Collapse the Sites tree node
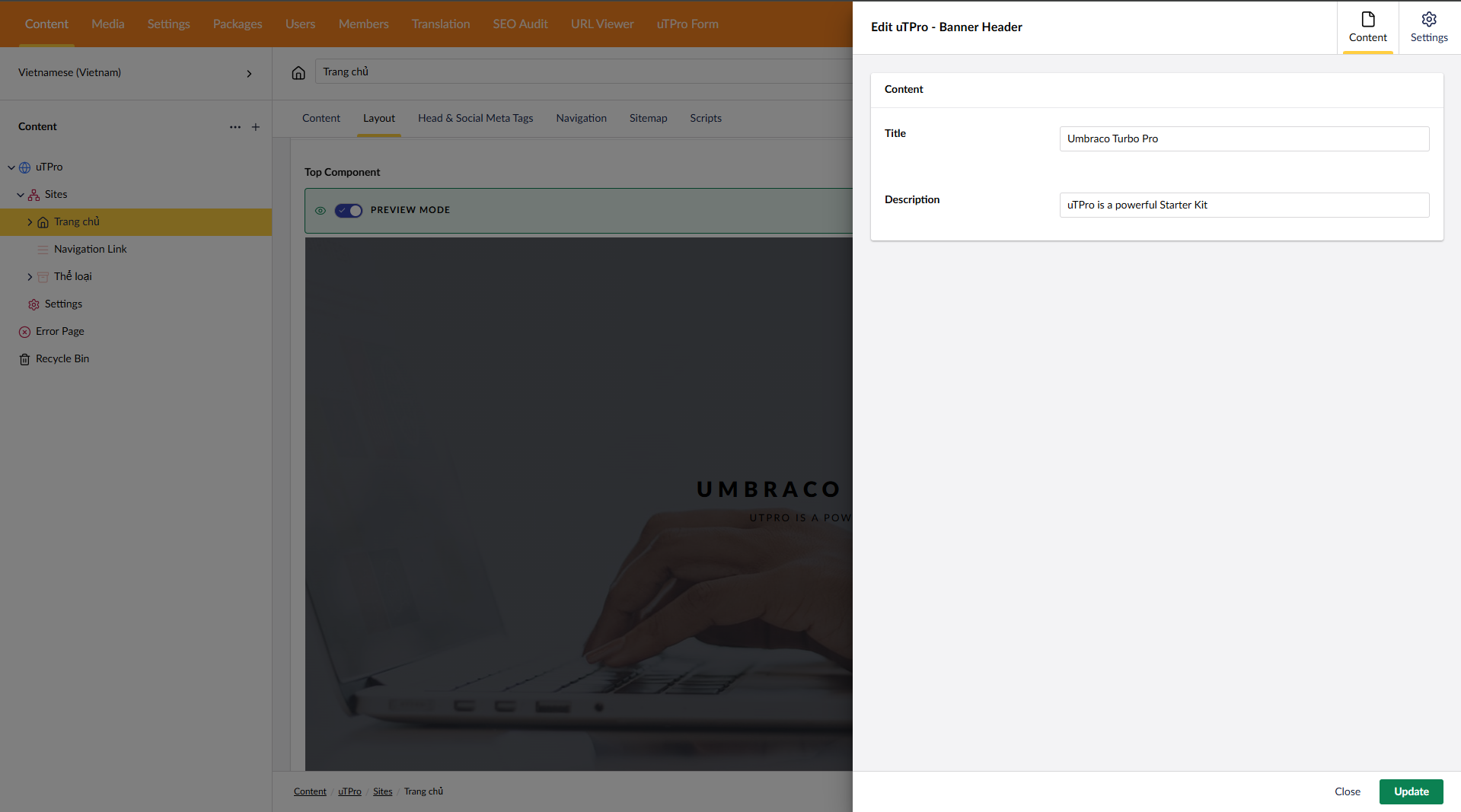Image resolution: width=1461 pixels, height=812 pixels. pyautogui.click(x=21, y=195)
